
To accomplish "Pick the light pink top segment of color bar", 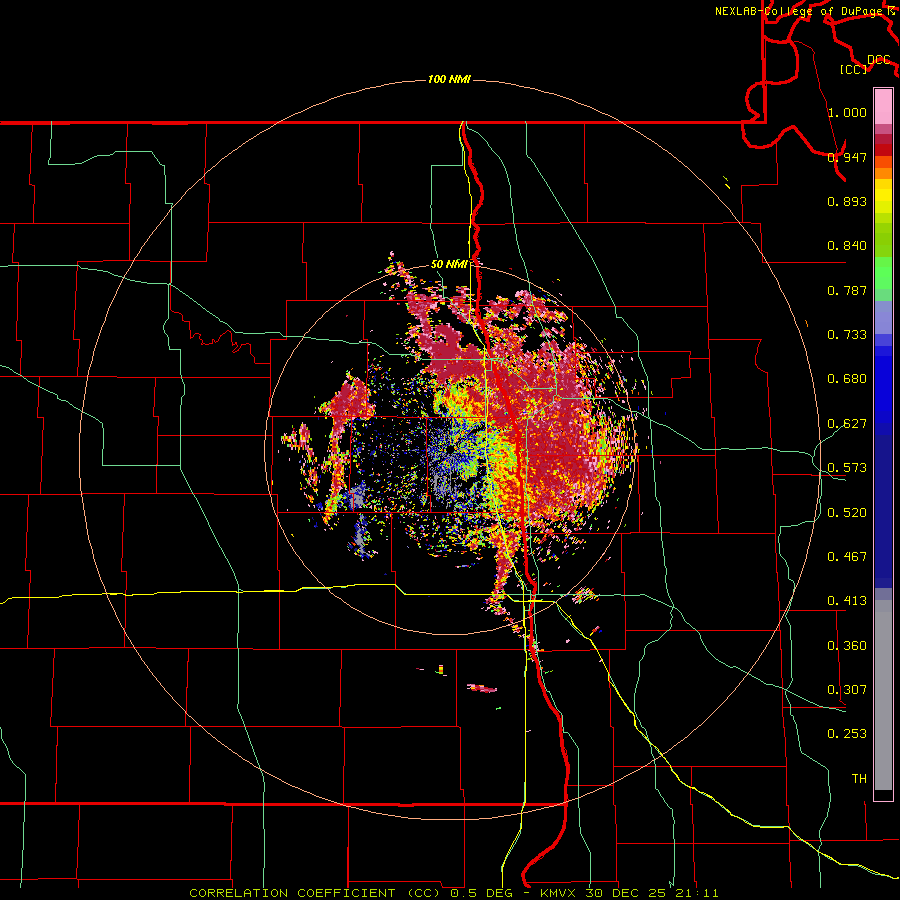I will pos(883,106).
